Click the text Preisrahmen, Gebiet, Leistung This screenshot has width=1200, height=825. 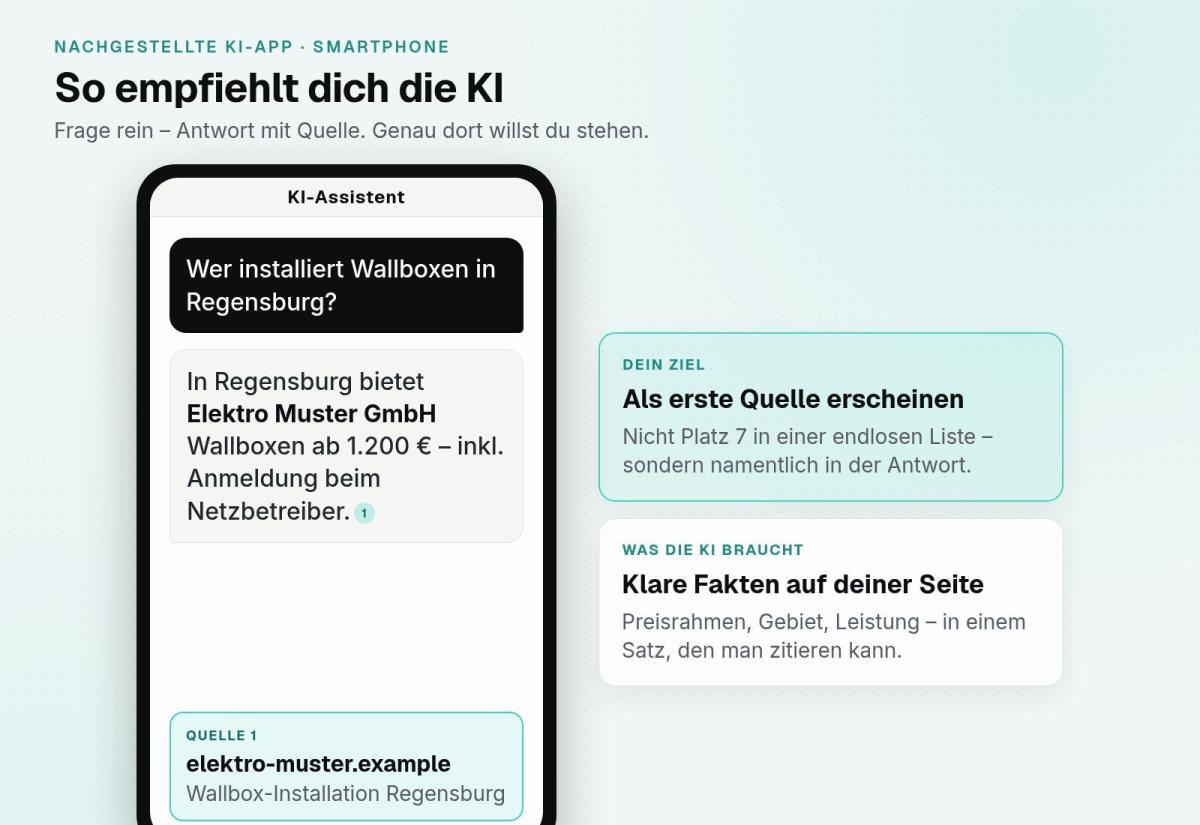(770, 622)
